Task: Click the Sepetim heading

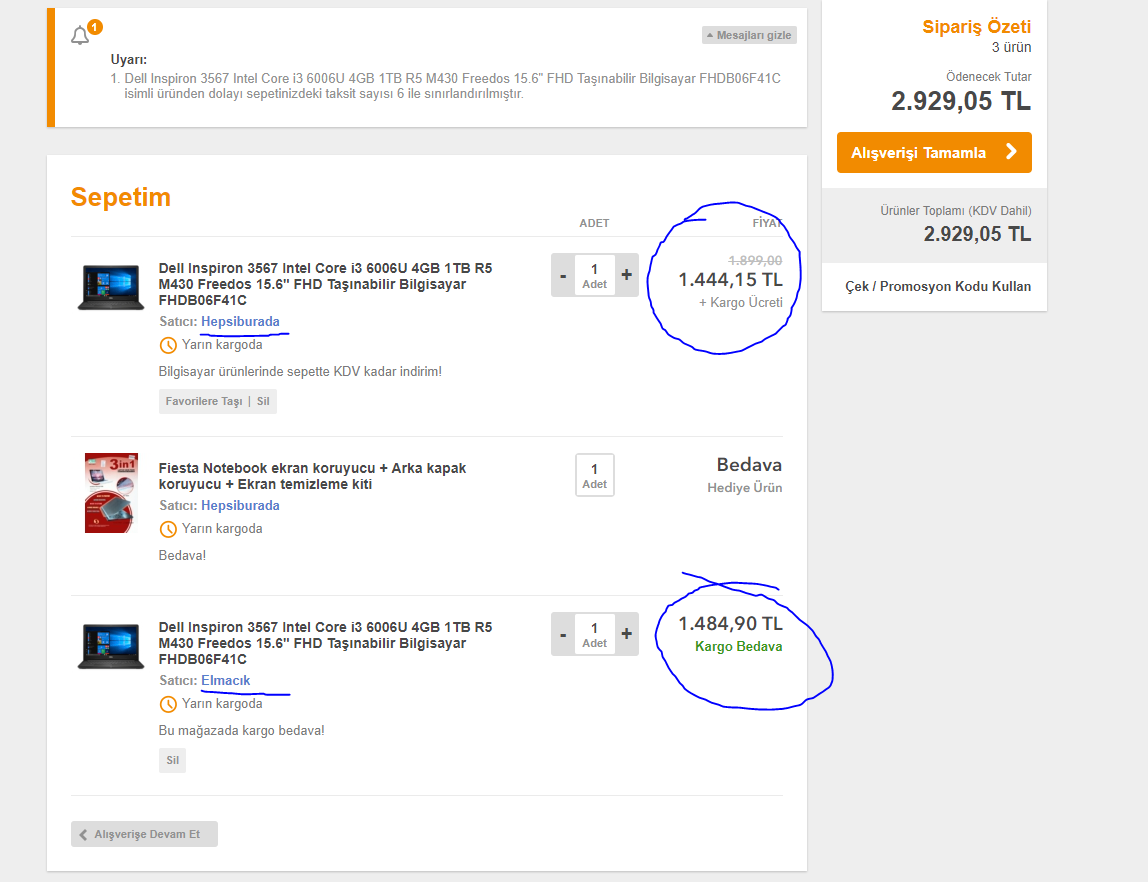Action: coord(121,197)
